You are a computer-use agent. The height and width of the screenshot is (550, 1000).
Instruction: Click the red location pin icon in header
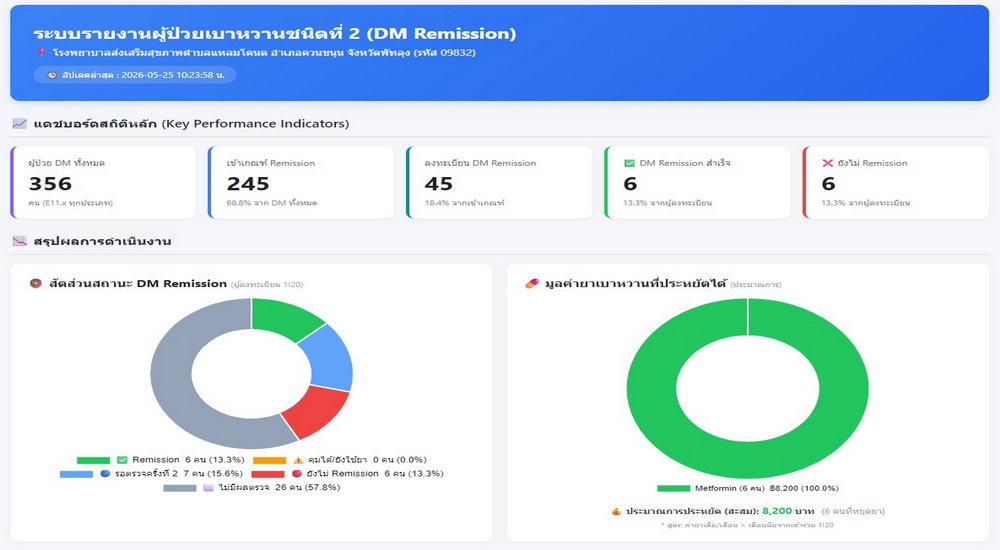pyautogui.click(x=41, y=52)
